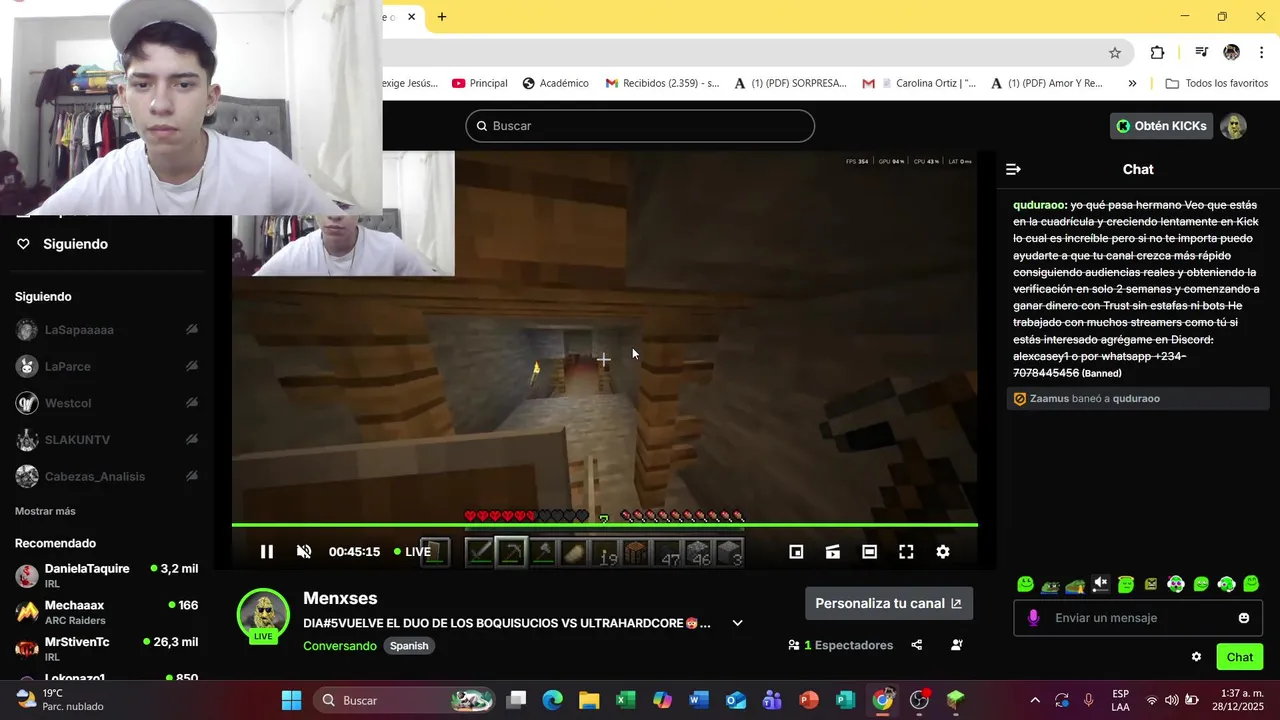Toggle notifications for LaSapaaaaa
The image size is (1280, 720).
(x=192, y=330)
